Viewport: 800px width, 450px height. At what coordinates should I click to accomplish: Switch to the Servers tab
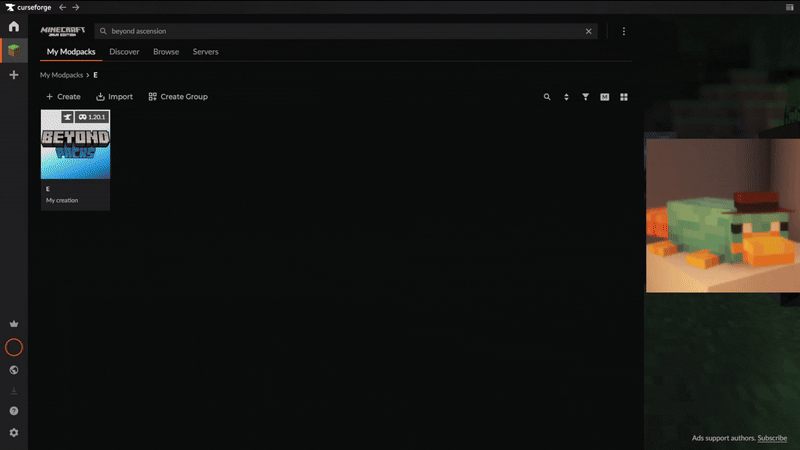coord(205,52)
